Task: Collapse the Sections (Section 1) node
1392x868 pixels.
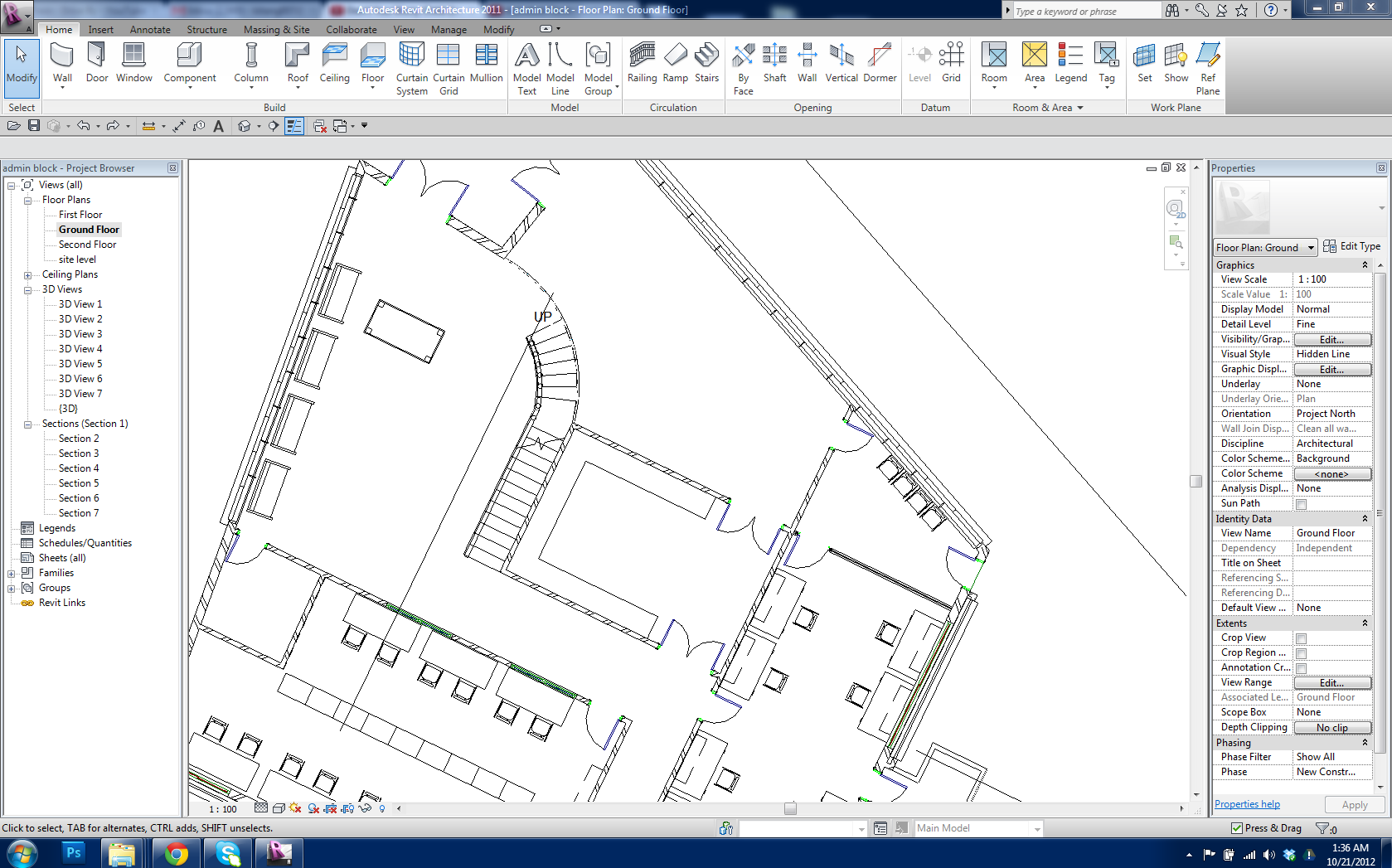Action: (x=27, y=424)
